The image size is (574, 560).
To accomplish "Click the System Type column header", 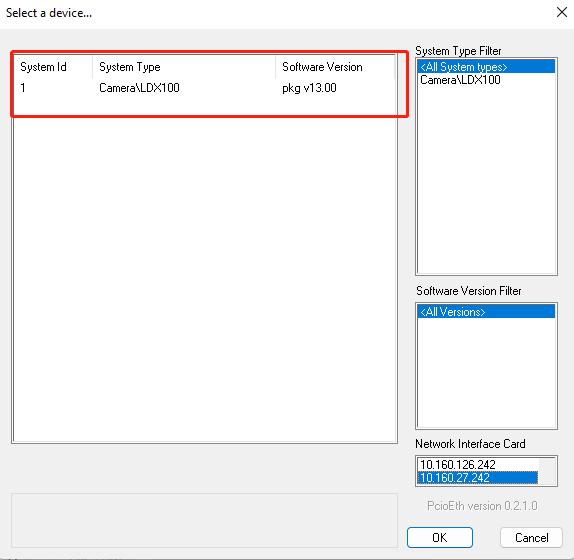I will (x=184, y=67).
